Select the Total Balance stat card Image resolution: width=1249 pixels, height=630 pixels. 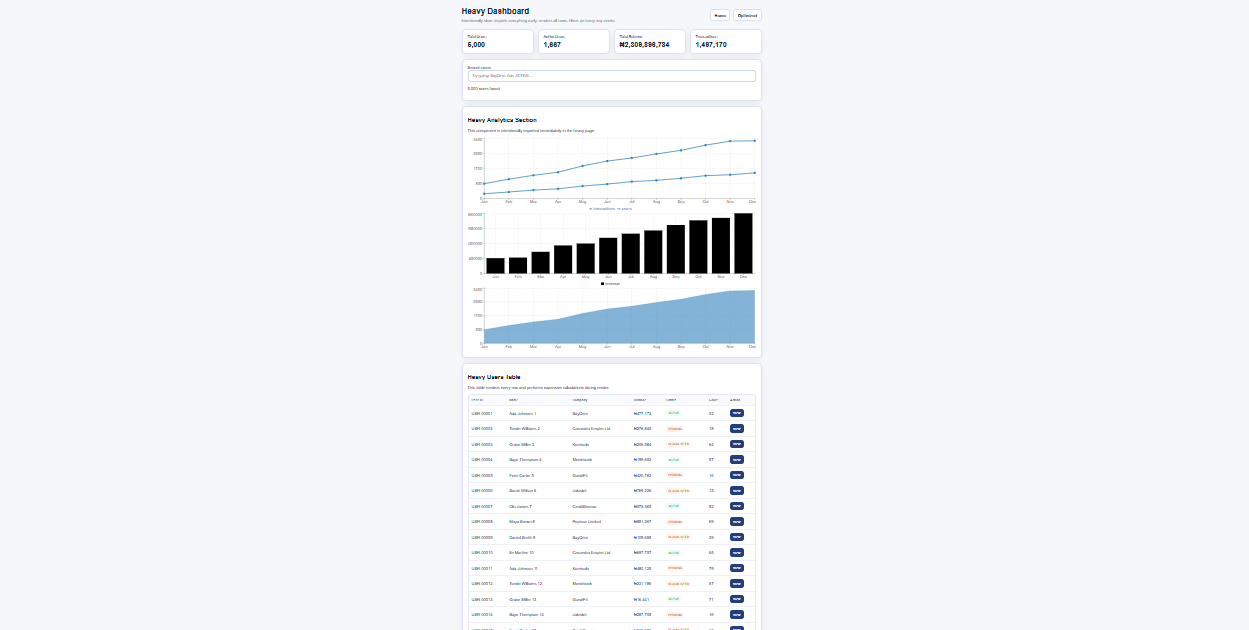[650, 41]
